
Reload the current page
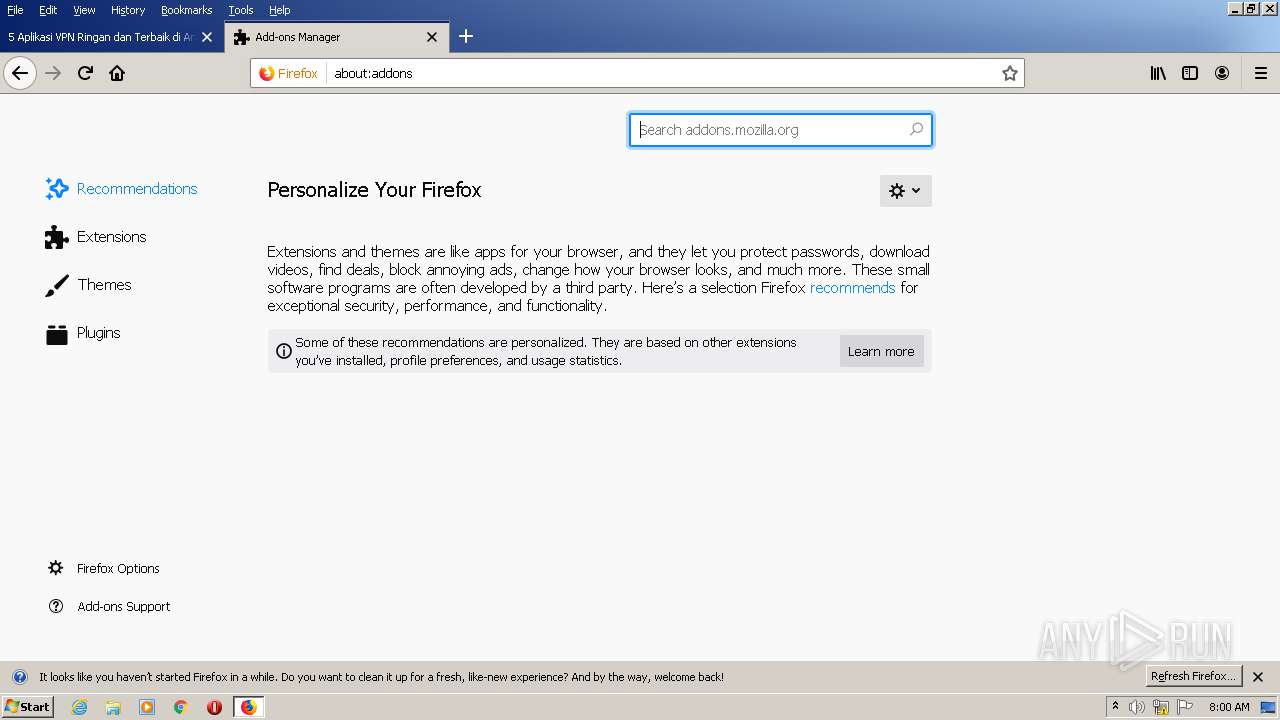click(x=85, y=73)
